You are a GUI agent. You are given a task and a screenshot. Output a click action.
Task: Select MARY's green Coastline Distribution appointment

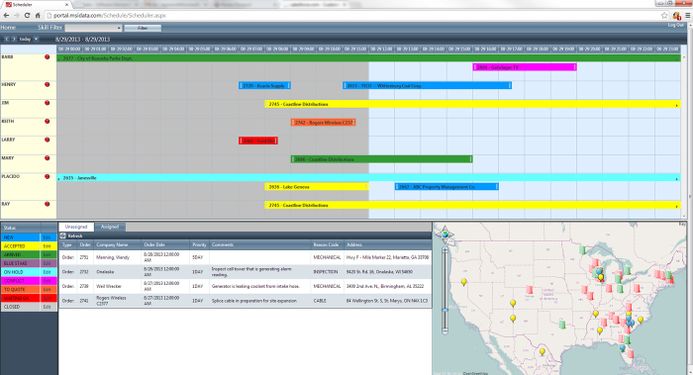point(381,159)
